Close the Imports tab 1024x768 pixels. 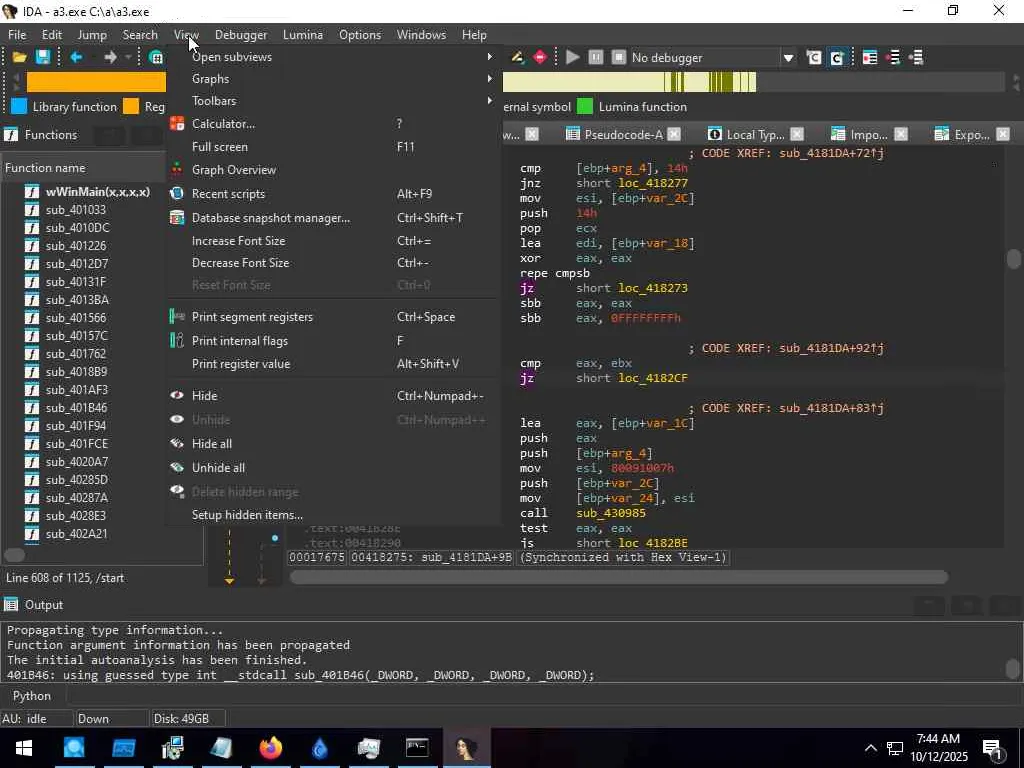point(901,135)
